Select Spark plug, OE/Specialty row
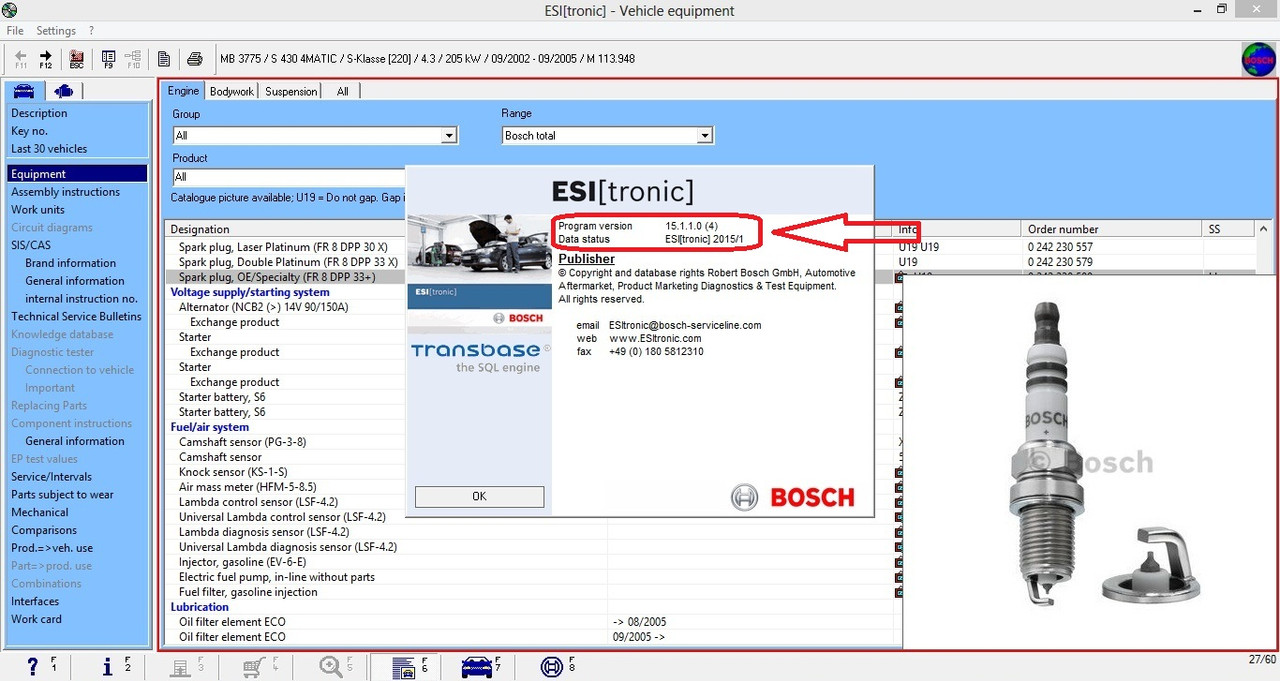The image size is (1280, 681). tap(277, 277)
